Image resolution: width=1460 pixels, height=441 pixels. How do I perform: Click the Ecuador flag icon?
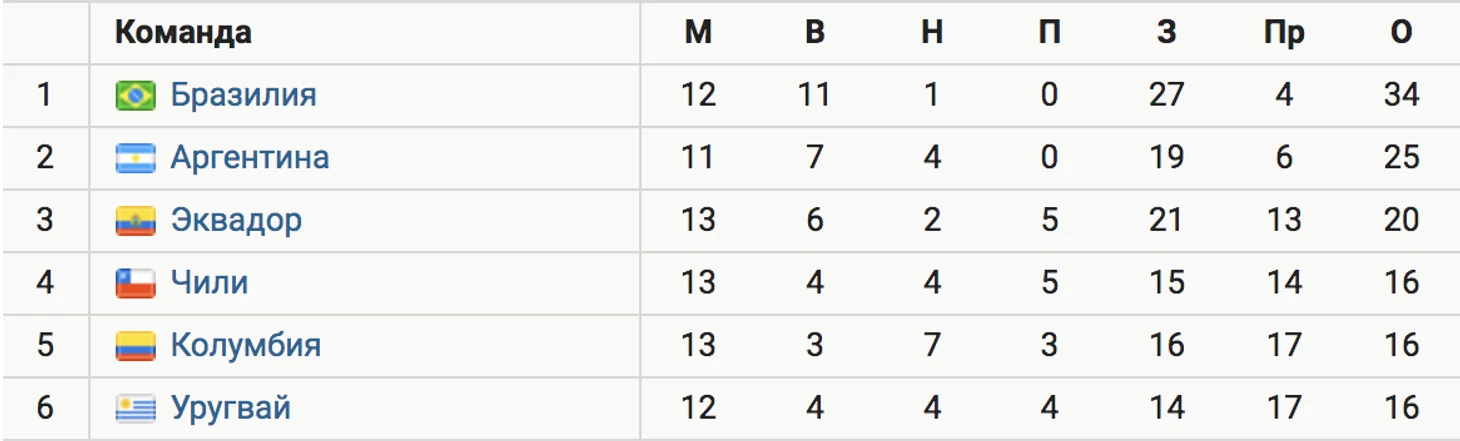click(135, 221)
